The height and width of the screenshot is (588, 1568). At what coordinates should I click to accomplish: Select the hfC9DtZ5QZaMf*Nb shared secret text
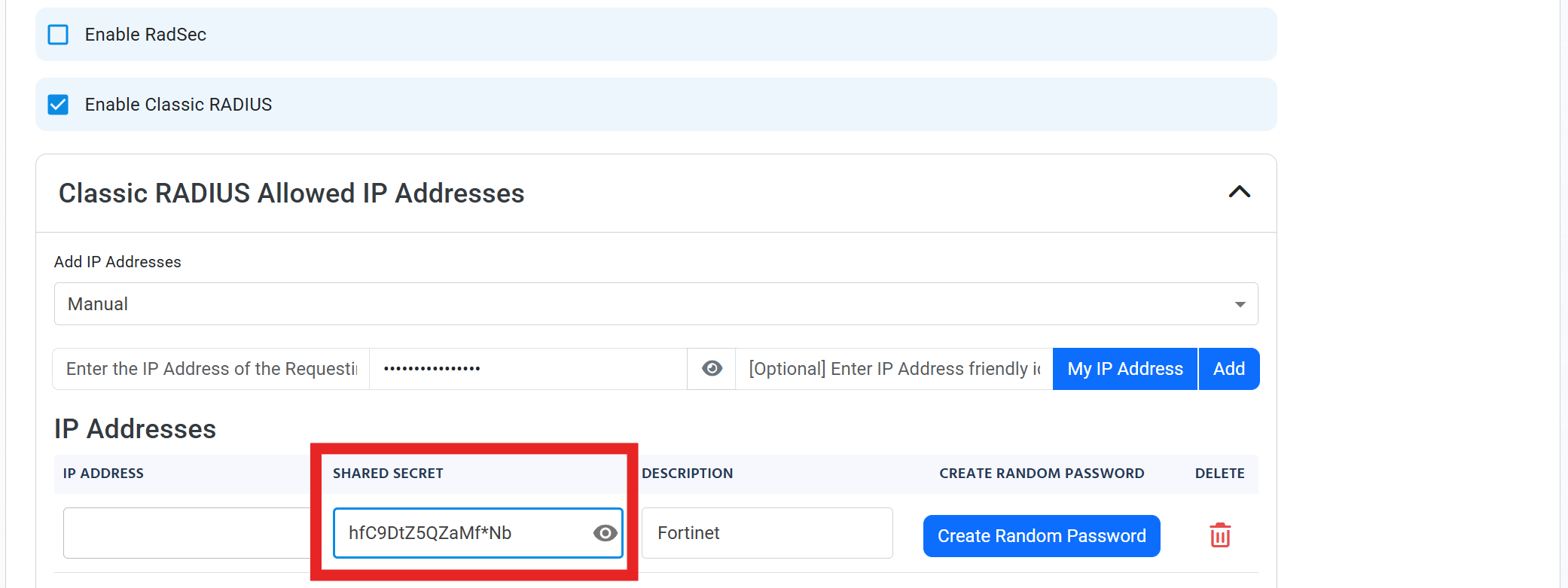click(429, 532)
